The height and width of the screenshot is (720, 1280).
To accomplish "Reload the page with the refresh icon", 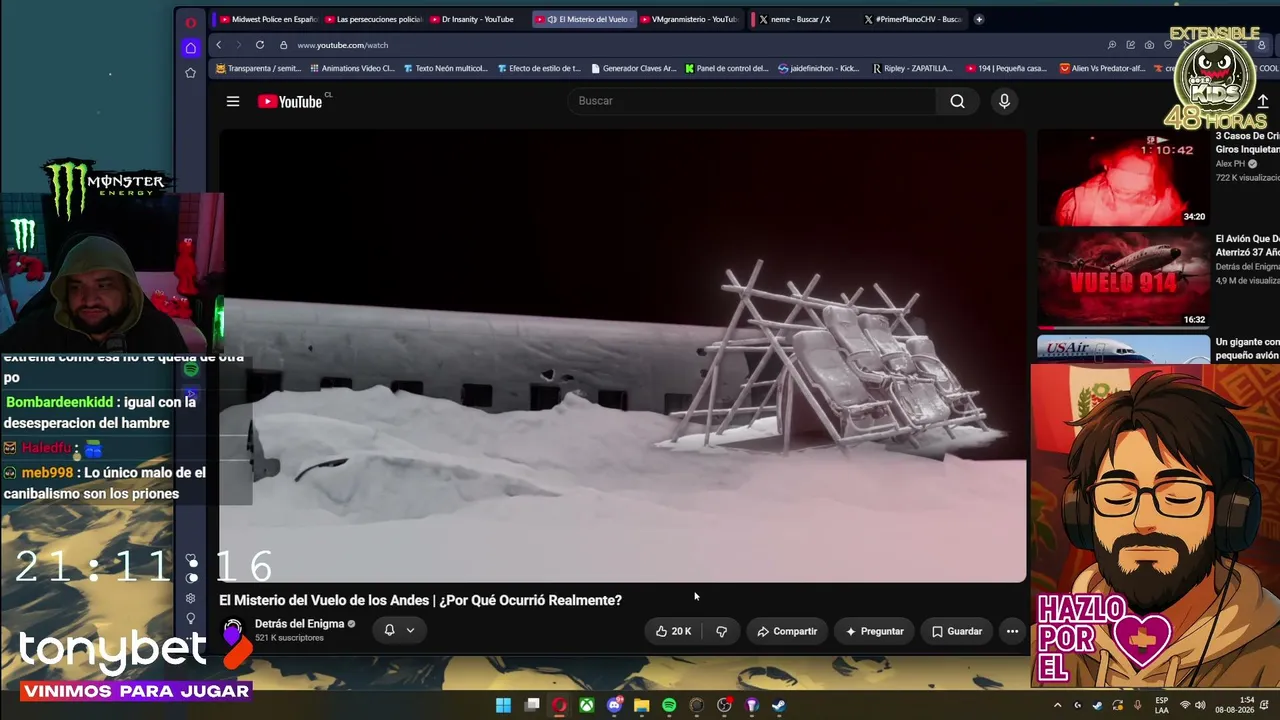I will pos(260,45).
